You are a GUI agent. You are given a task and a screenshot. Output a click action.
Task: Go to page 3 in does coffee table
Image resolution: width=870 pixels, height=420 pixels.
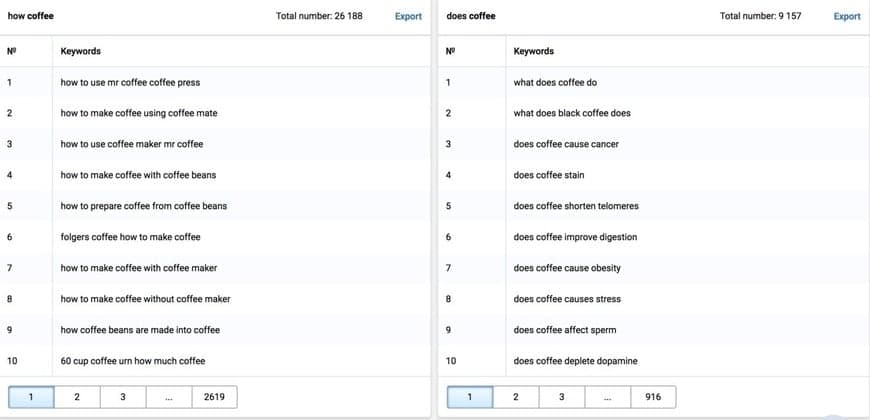point(562,397)
